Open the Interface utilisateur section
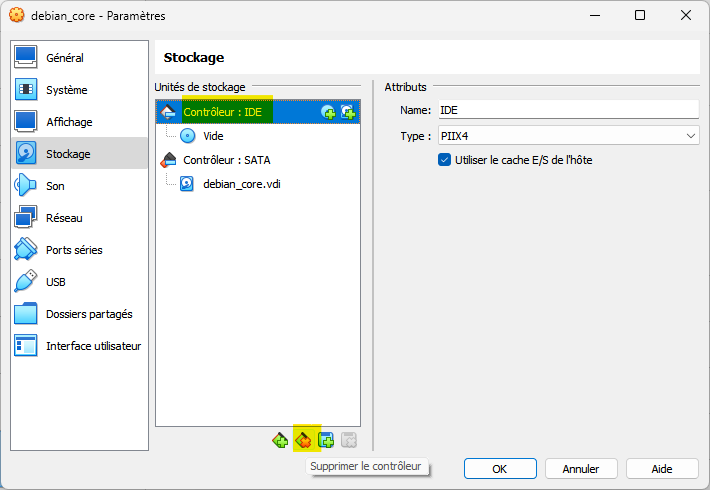The height and width of the screenshot is (490, 710). (x=79, y=346)
